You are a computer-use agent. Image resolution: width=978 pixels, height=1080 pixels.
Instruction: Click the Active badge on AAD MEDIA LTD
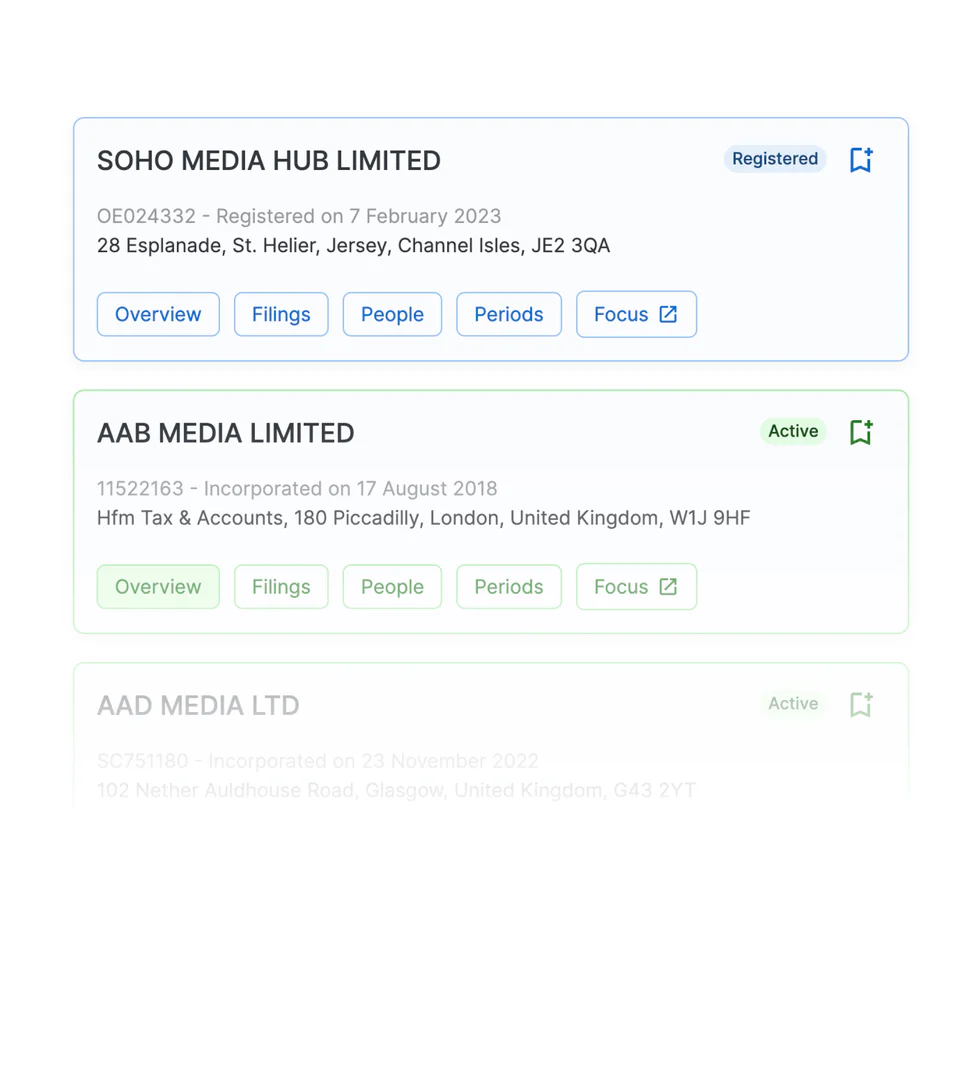pyautogui.click(x=792, y=703)
